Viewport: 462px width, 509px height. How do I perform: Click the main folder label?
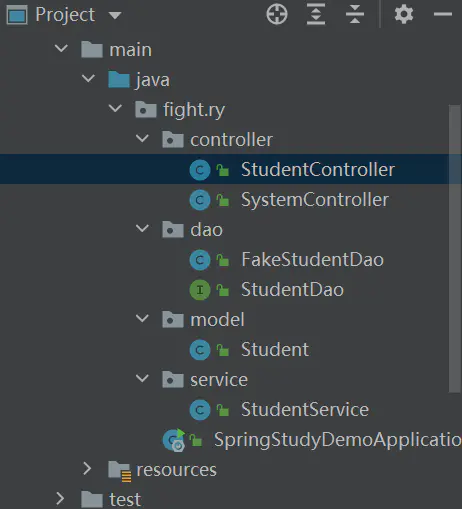click(131, 50)
